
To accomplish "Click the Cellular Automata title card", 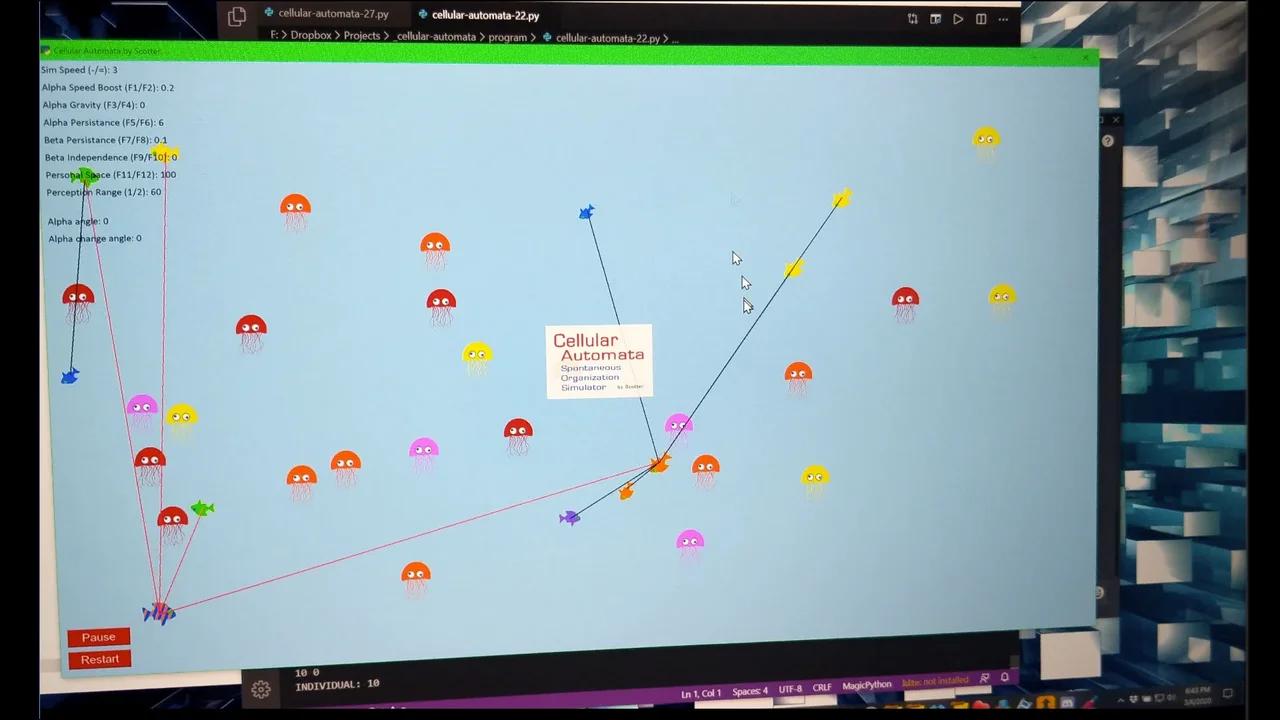I will click(599, 361).
